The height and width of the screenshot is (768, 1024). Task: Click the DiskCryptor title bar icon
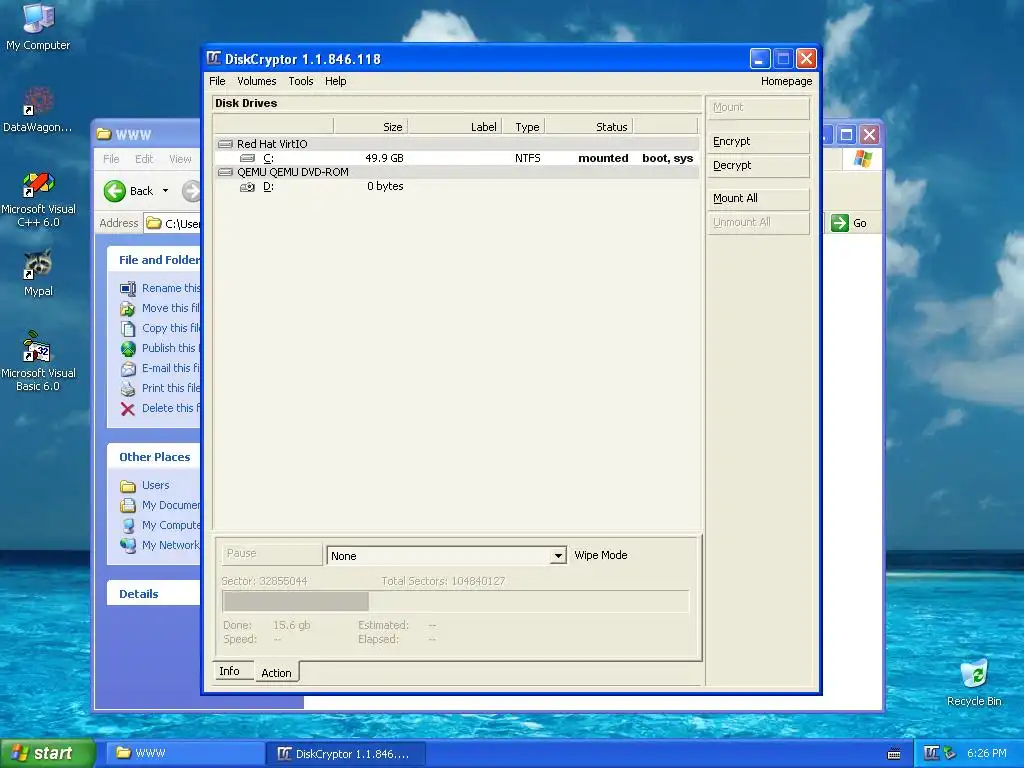pyautogui.click(x=214, y=58)
